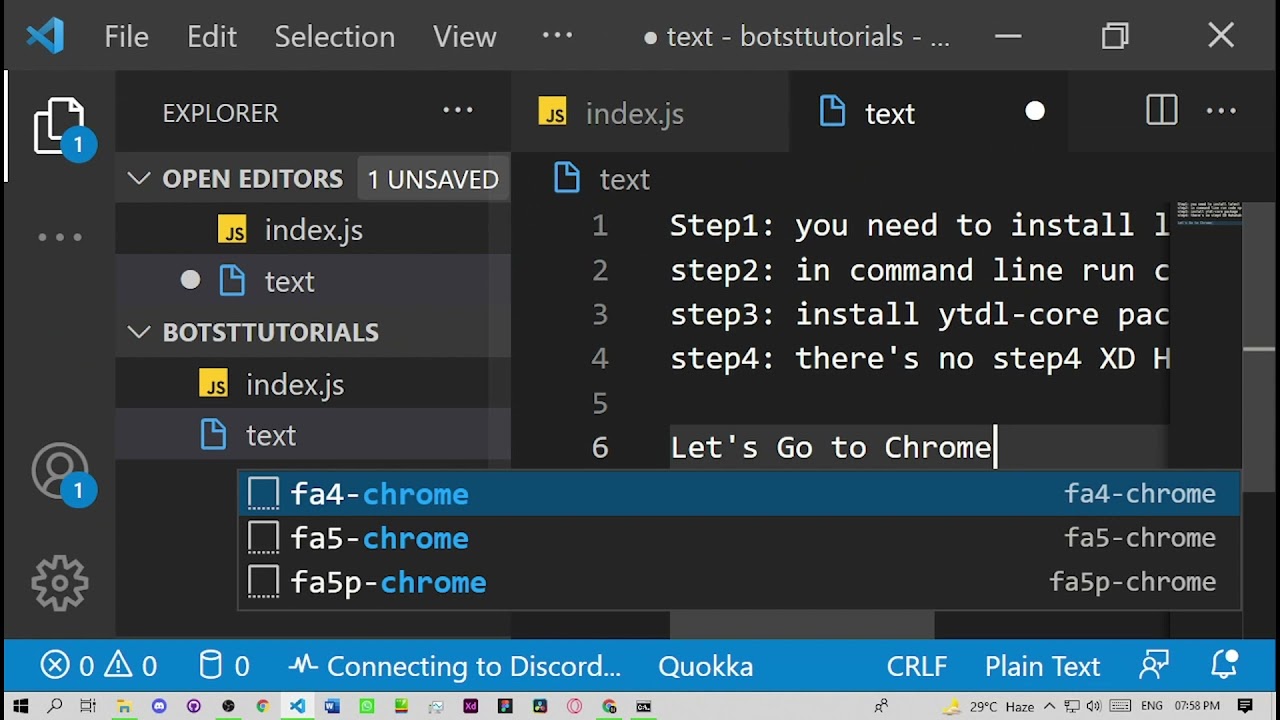Viewport: 1280px width, 720px height.
Task: Open WhatsApp from the taskbar
Action: pyautogui.click(x=367, y=706)
